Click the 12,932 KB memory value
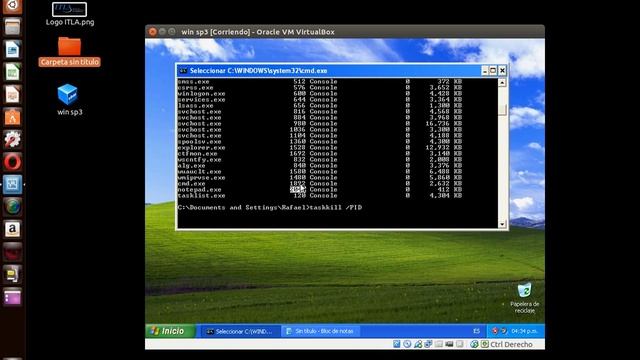 443,147
